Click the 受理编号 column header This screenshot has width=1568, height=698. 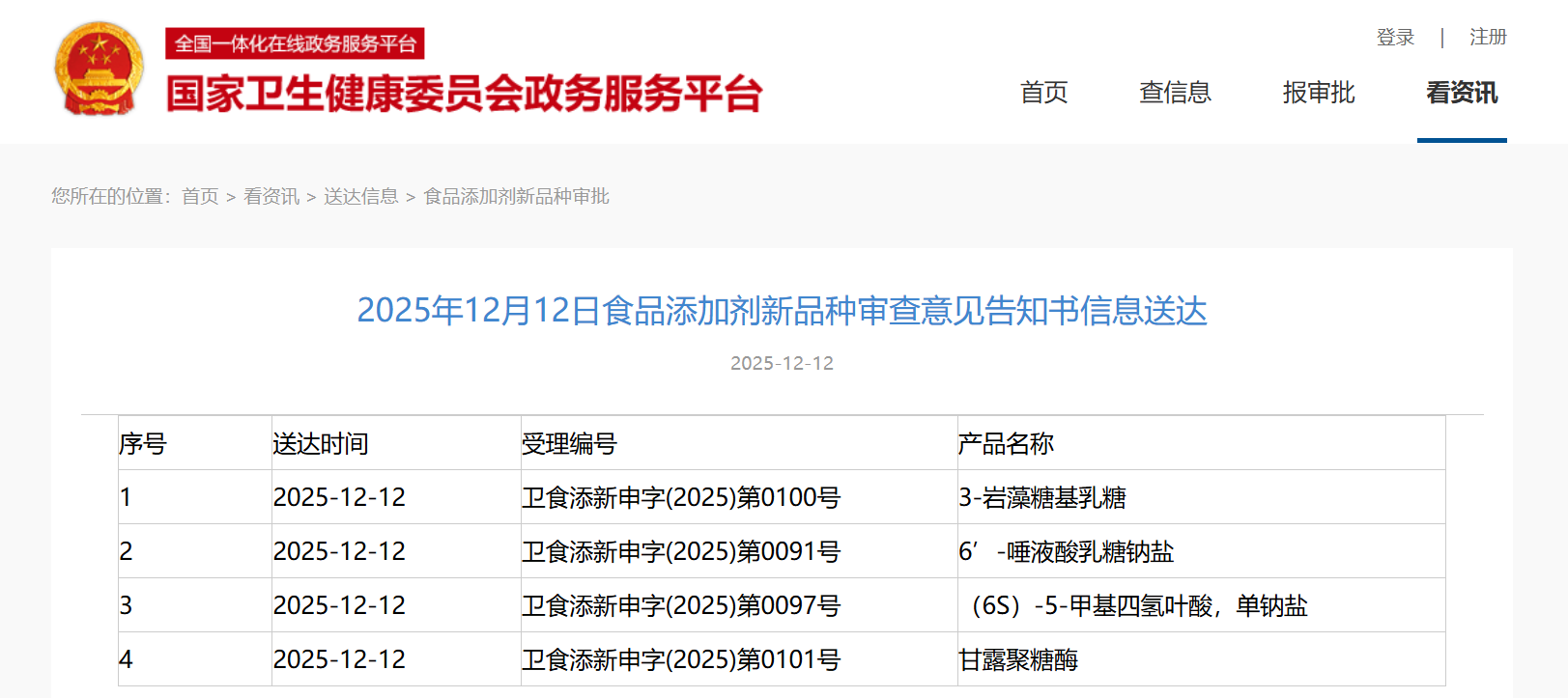point(569,444)
